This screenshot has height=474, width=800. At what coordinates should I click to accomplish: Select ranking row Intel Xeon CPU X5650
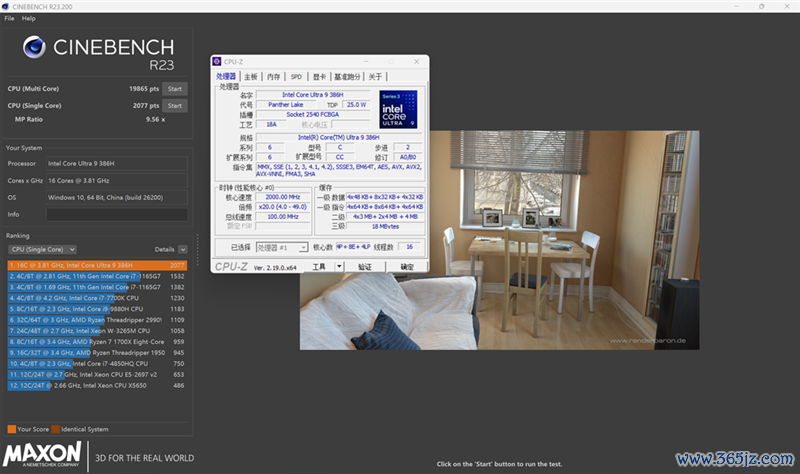coord(97,386)
